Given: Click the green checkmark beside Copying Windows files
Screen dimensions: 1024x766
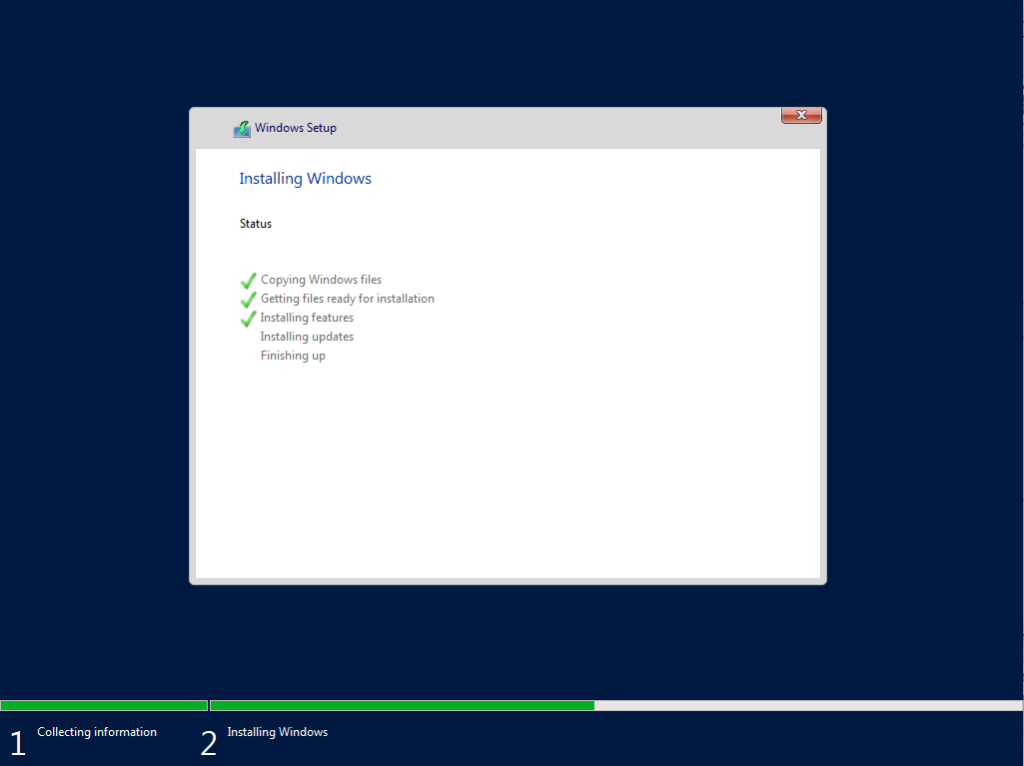Looking at the screenshot, I should 248,281.
